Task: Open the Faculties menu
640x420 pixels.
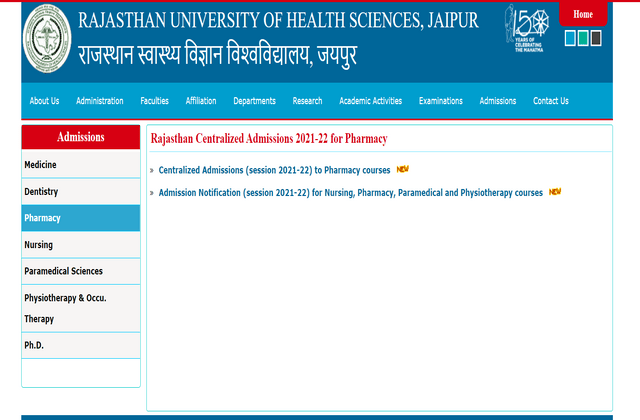Action: 154,101
